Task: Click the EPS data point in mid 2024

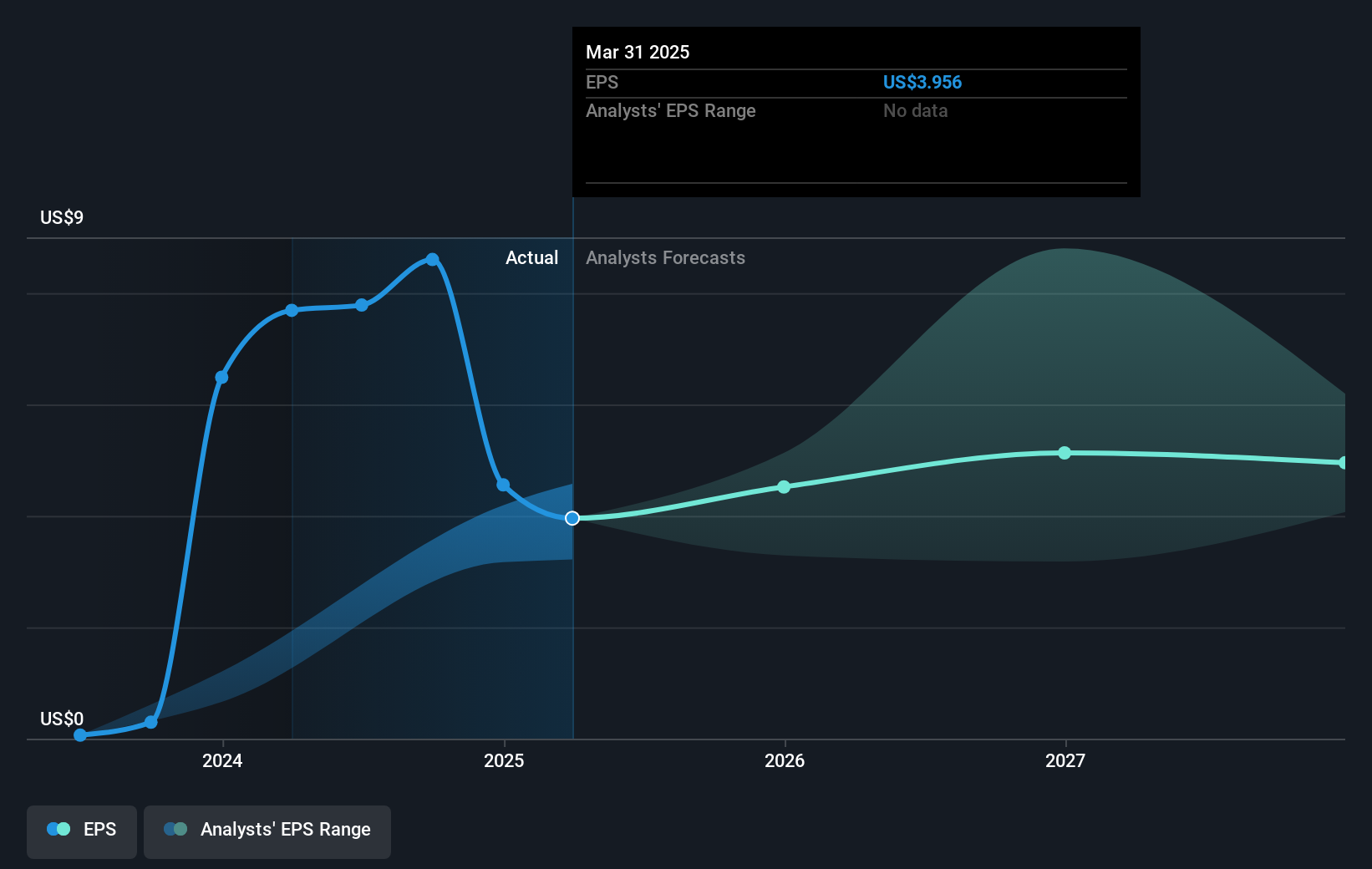Action: [362, 305]
